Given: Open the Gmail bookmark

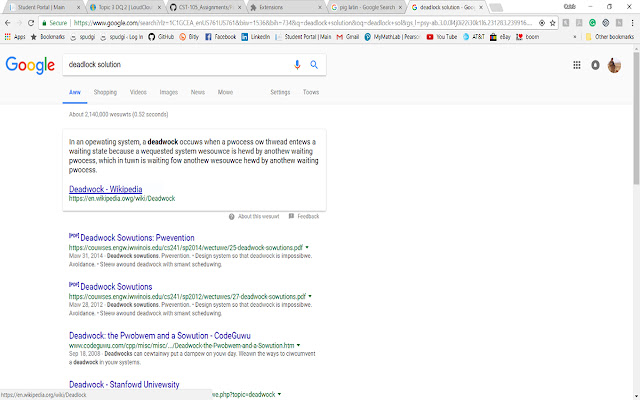Looking at the screenshot, I should [348, 37].
